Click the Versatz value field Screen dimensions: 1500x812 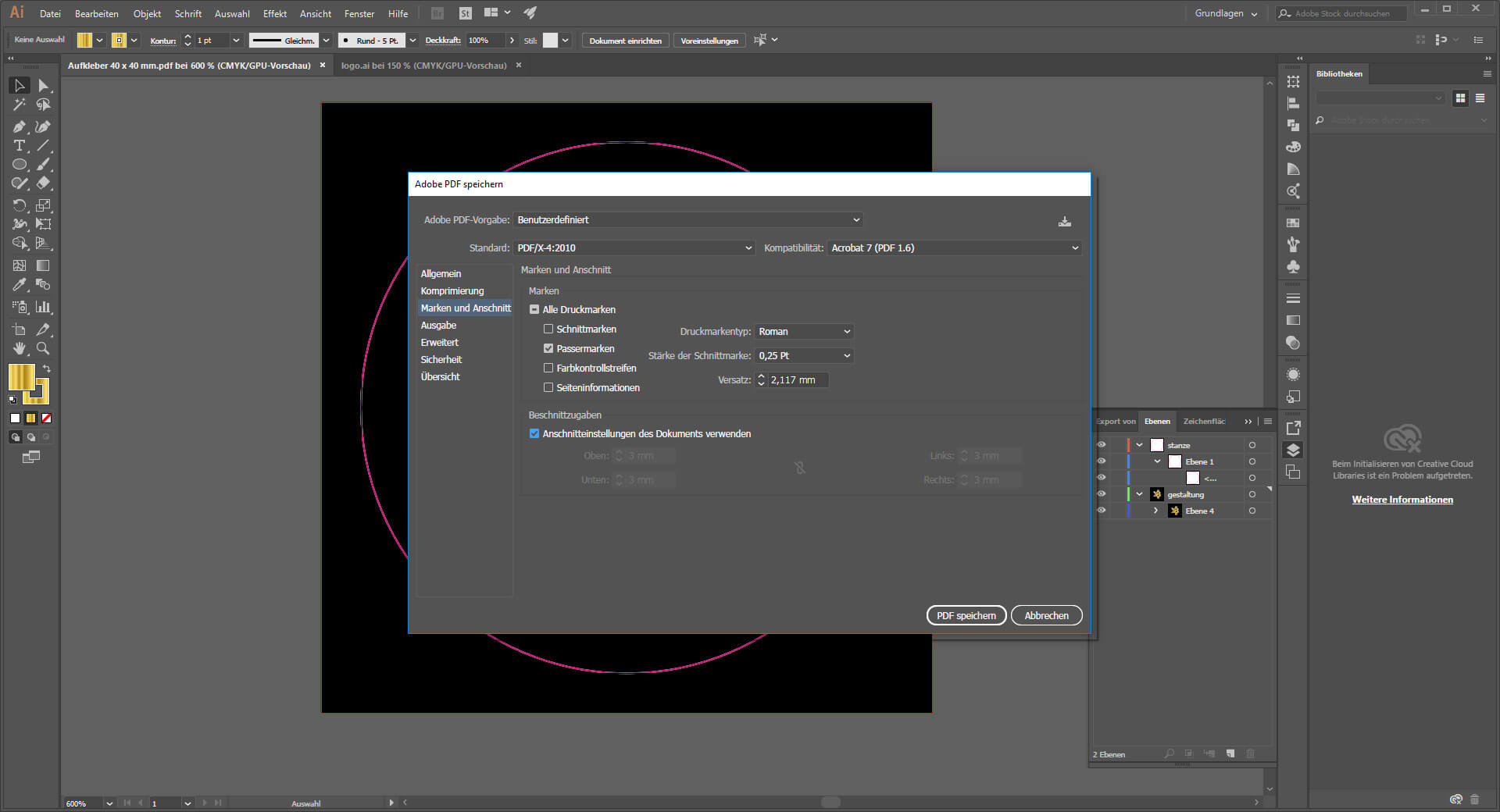[797, 380]
